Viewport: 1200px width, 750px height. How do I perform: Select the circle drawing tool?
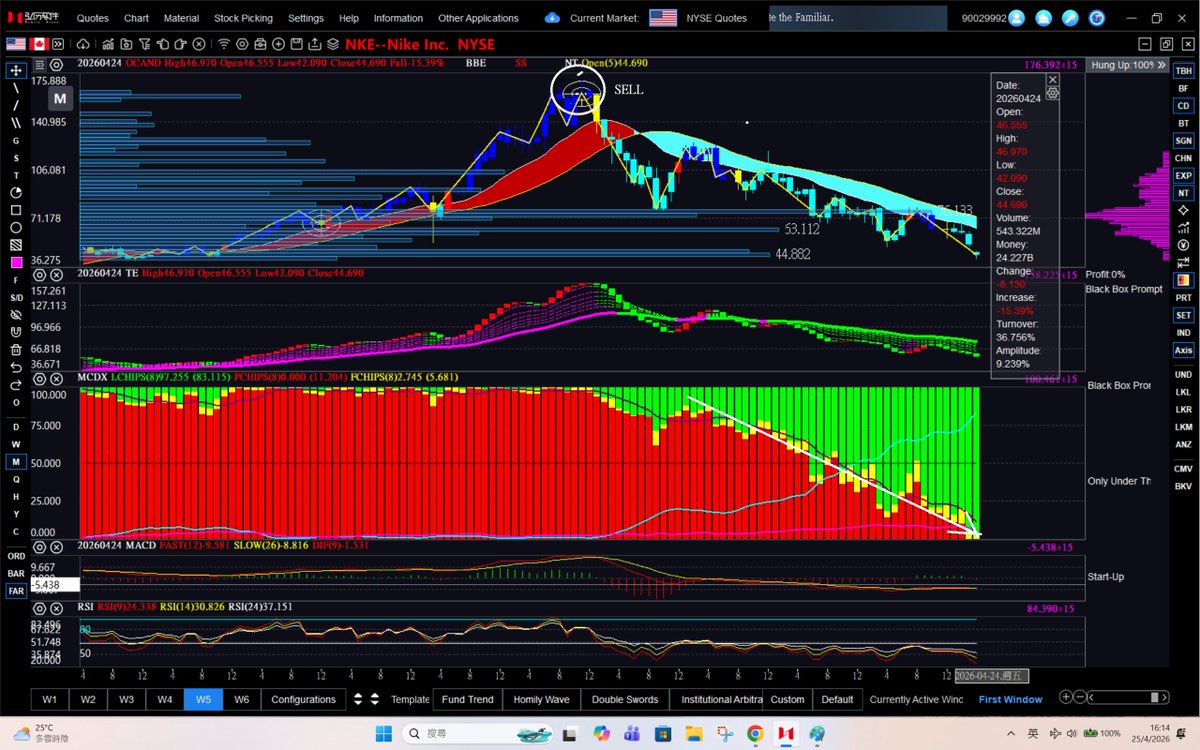point(16,227)
